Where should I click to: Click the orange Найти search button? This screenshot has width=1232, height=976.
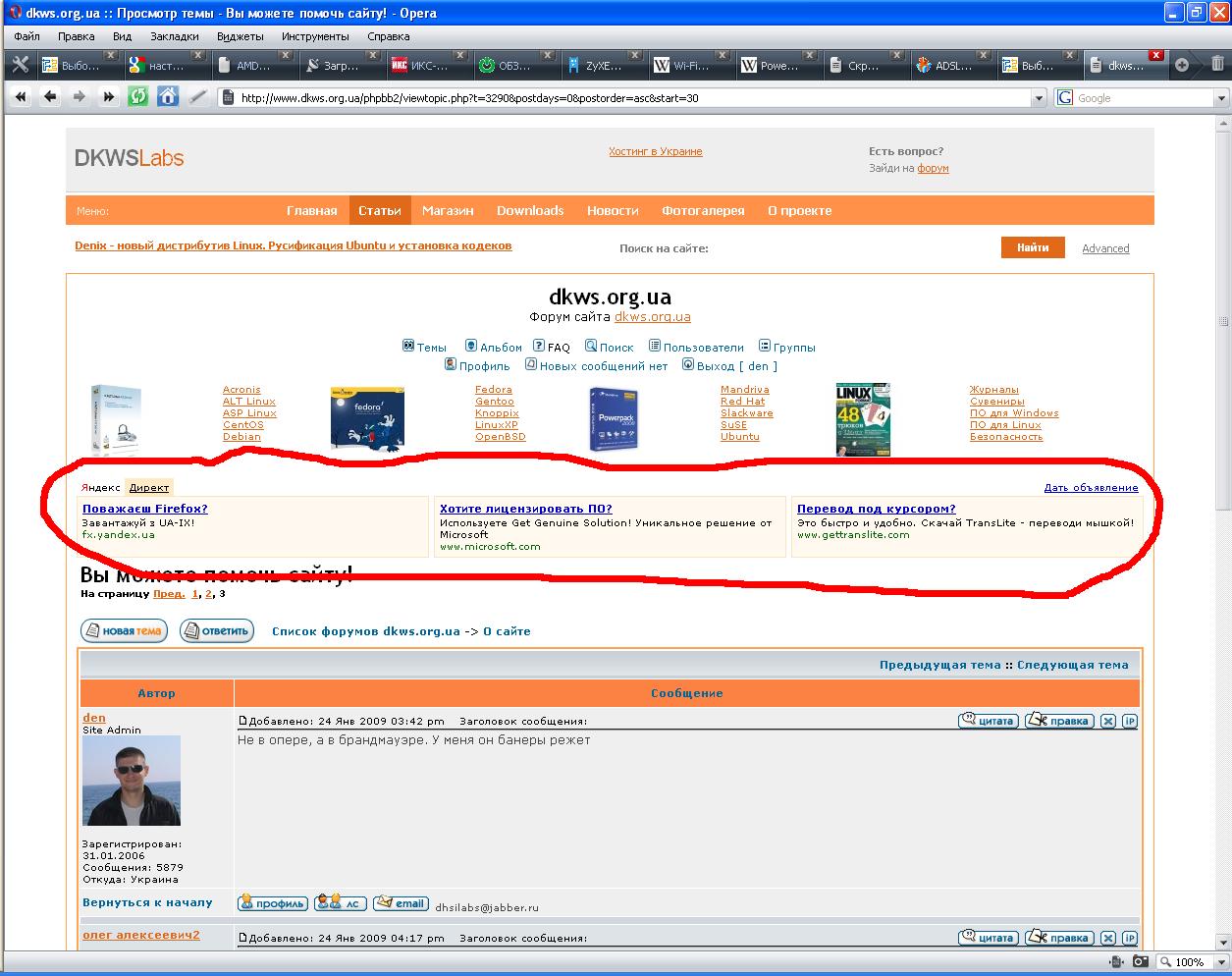[1033, 247]
